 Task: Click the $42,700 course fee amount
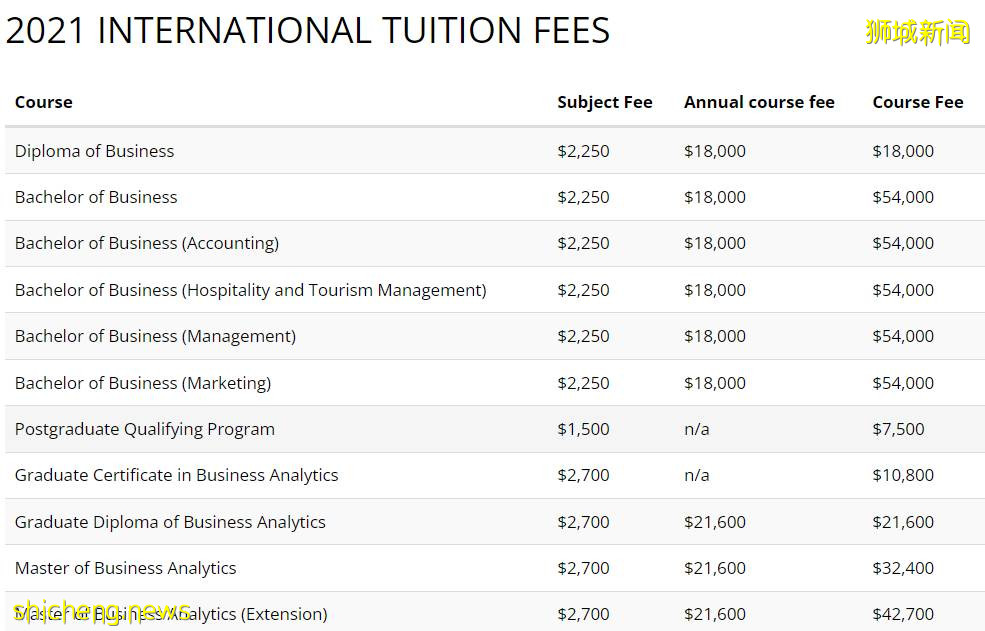tap(902, 614)
